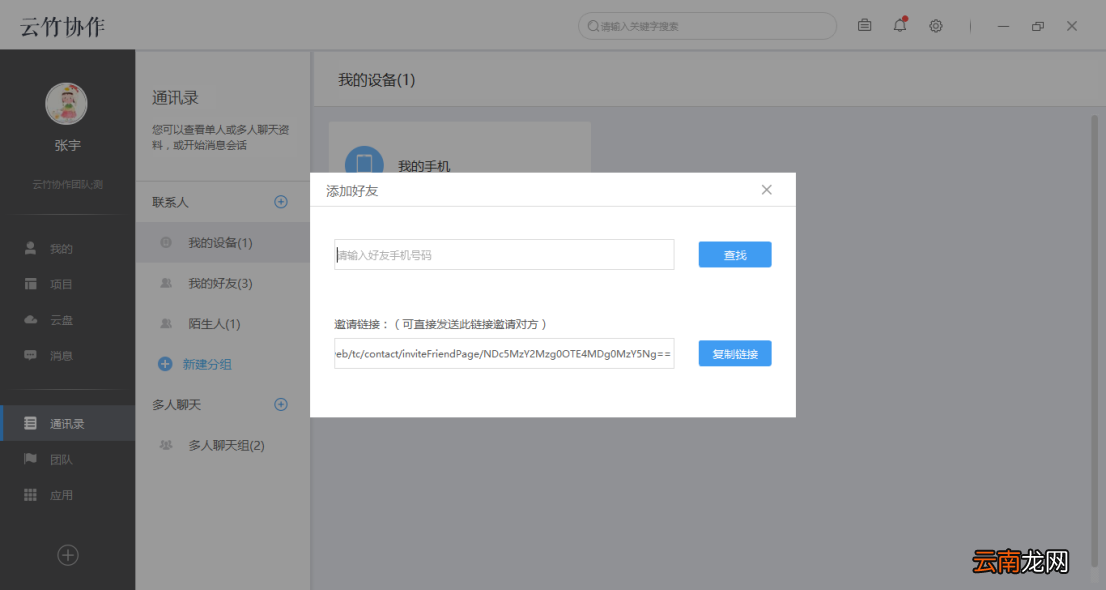The width and height of the screenshot is (1106, 590).
Task: Select 我的设备(1) in contacts list
Action: (223, 243)
